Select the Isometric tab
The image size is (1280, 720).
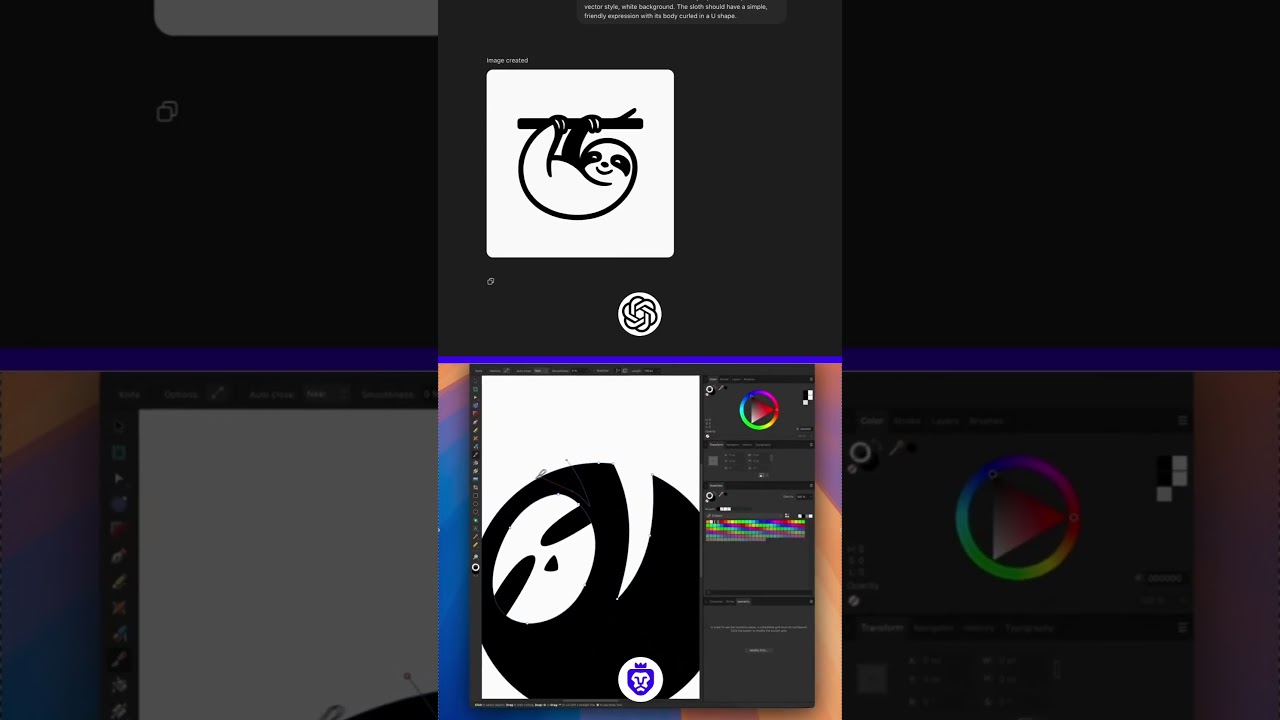[743, 602]
